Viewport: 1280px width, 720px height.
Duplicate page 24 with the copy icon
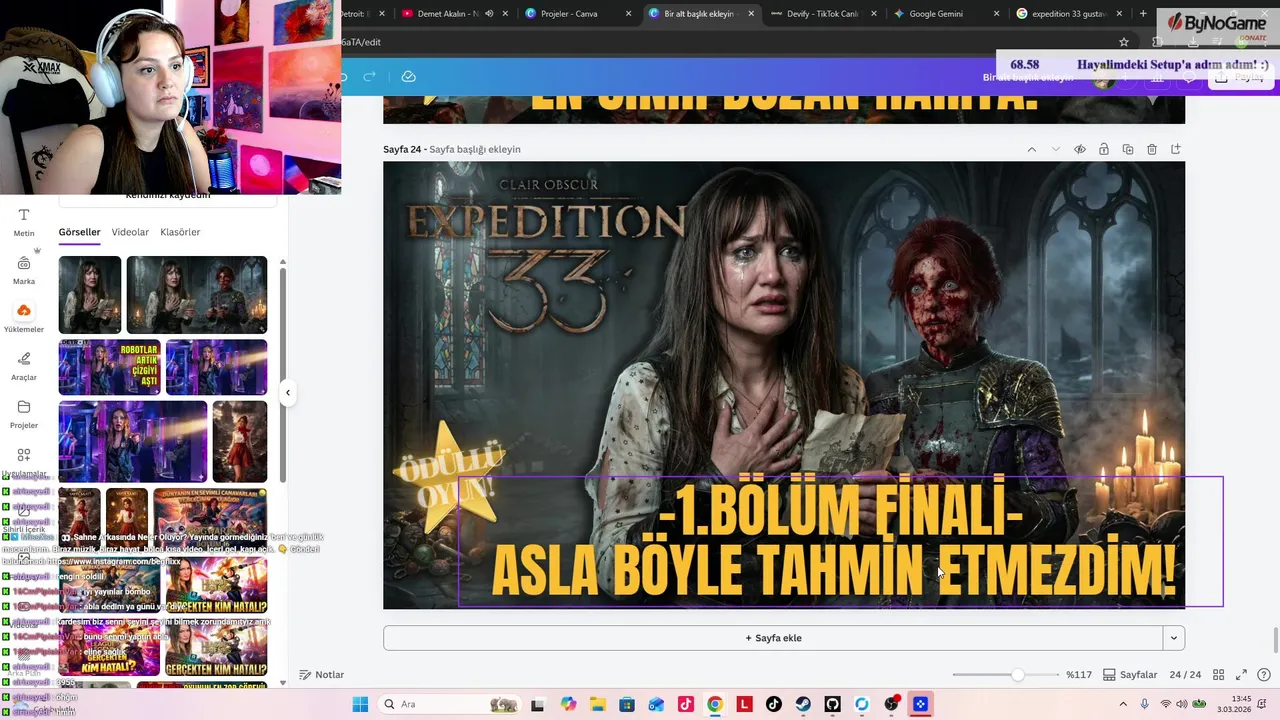coord(1128,149)
